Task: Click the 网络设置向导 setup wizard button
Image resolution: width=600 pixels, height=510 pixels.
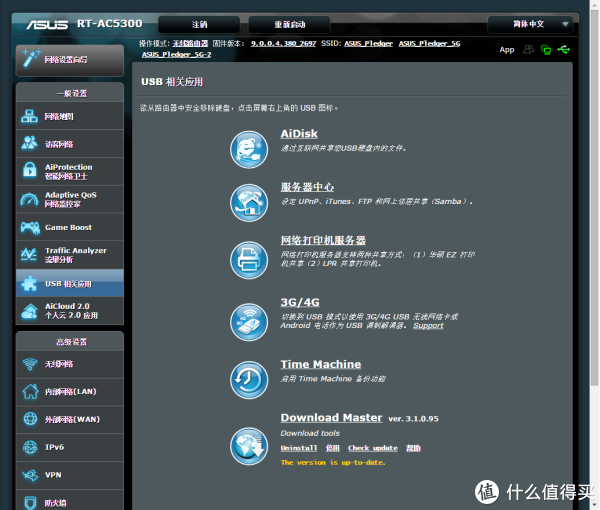Action: point(70,60)
